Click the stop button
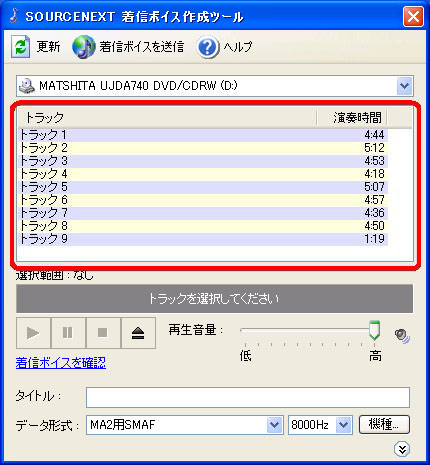Image resolution: width=430 pixels, height=465 pixels. point(103,333)
